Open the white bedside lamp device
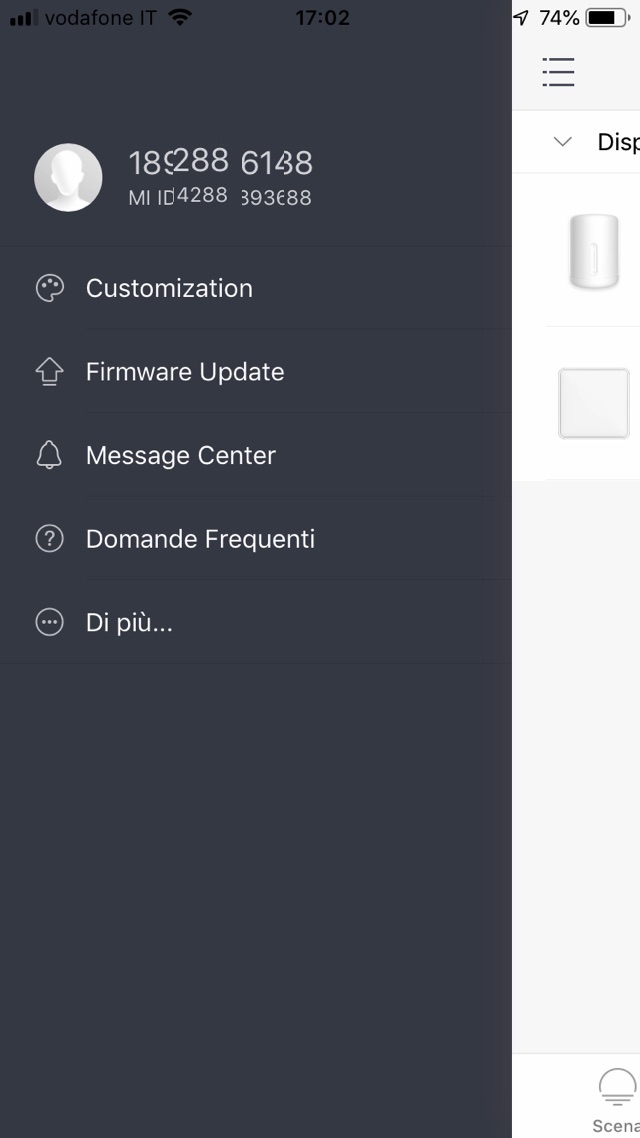Image resolution: width=640 pixels, height=1138 pixels. pyautogui.click(x=594, y=250)
